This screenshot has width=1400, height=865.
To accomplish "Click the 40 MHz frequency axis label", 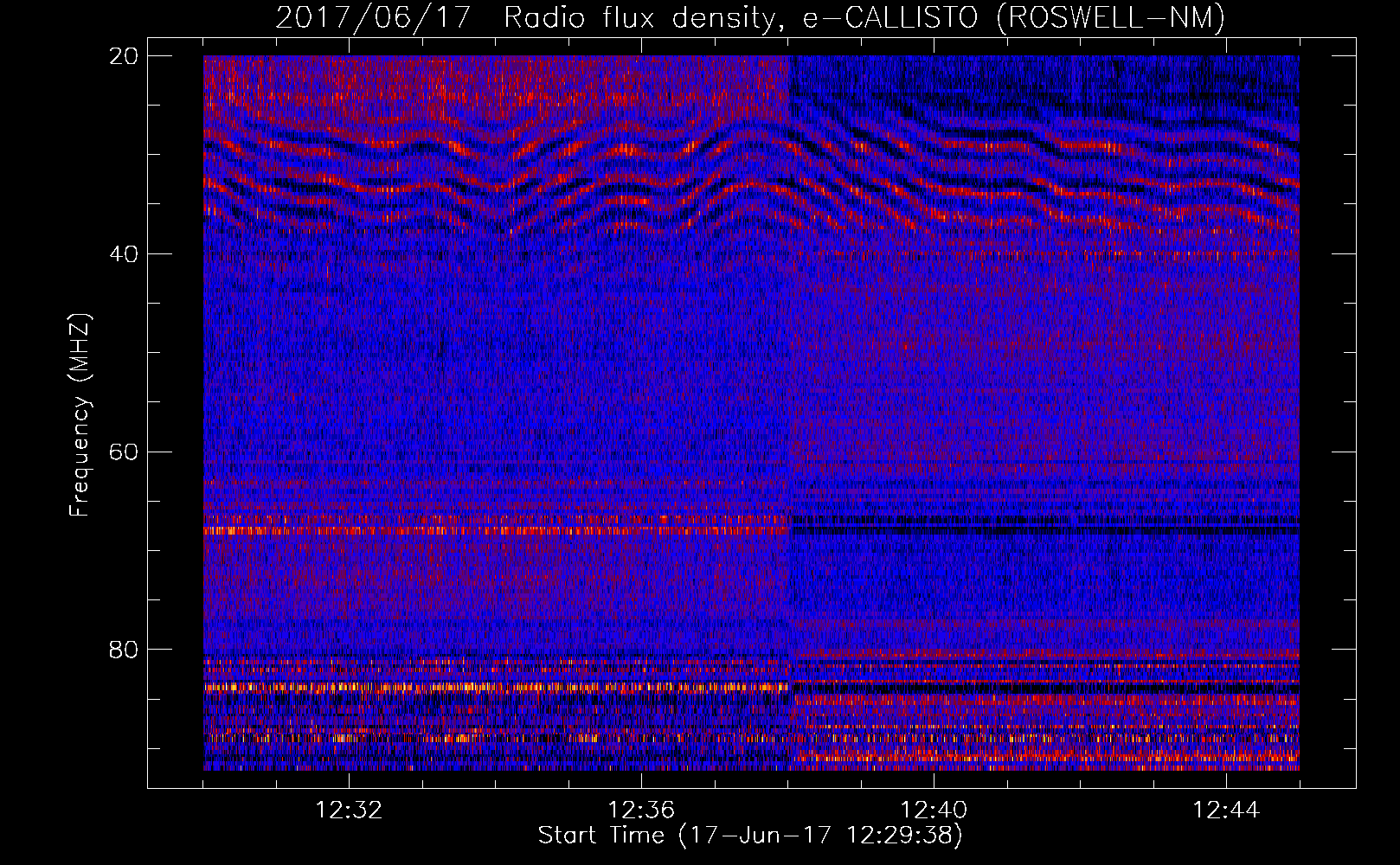I will point(124,254).
